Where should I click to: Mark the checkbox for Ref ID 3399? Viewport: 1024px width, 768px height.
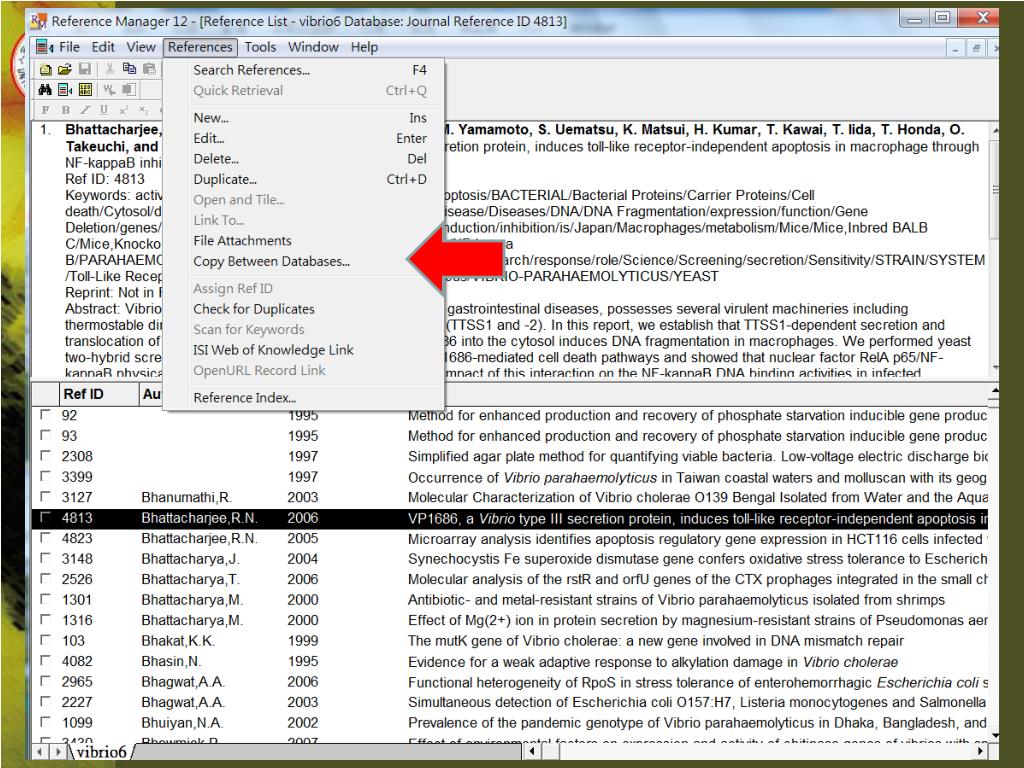45,476
